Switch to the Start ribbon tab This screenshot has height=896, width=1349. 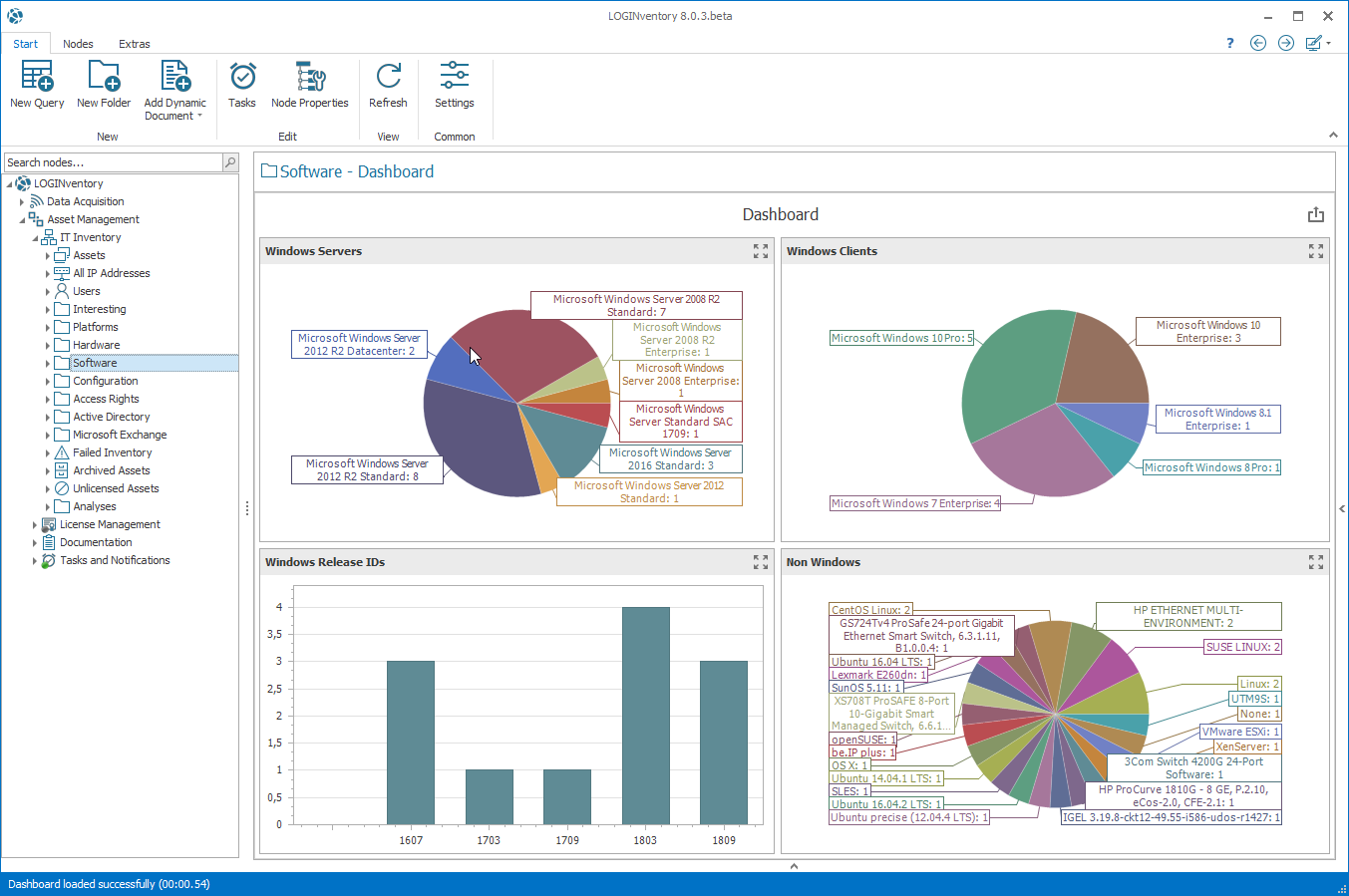[x=26, y=44]
